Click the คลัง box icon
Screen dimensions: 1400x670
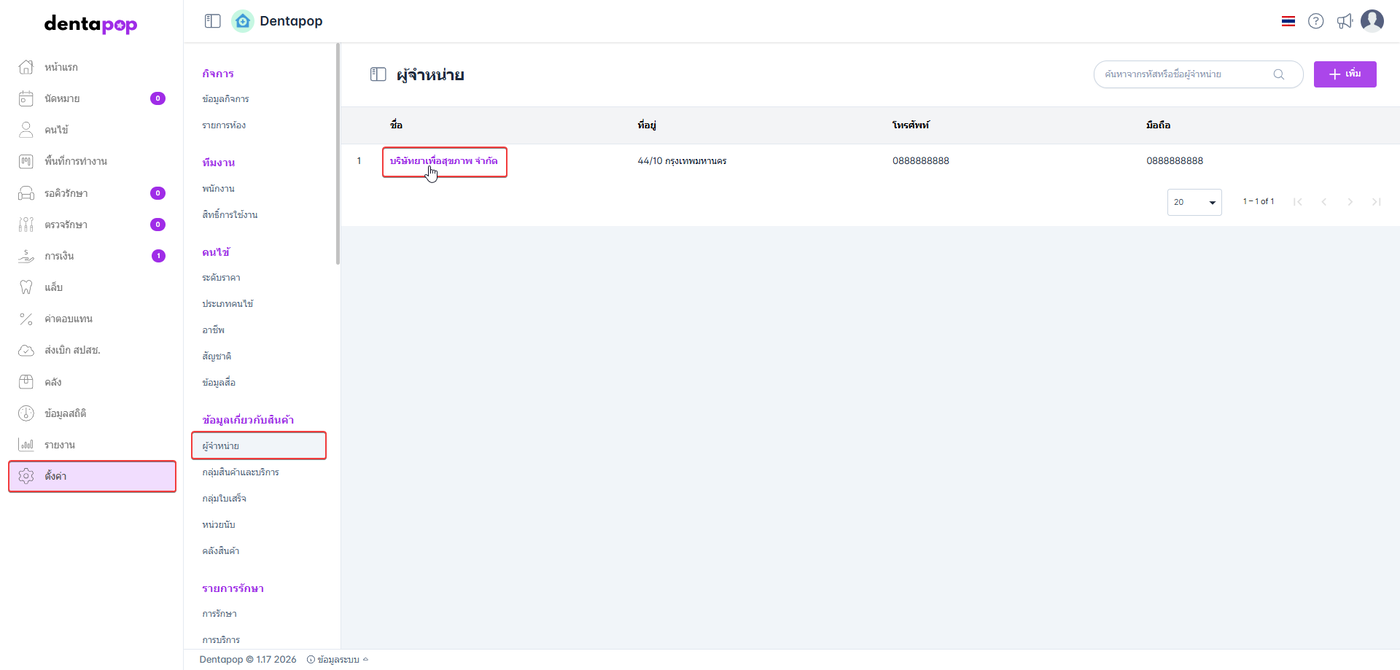click(x=27, y=382)
